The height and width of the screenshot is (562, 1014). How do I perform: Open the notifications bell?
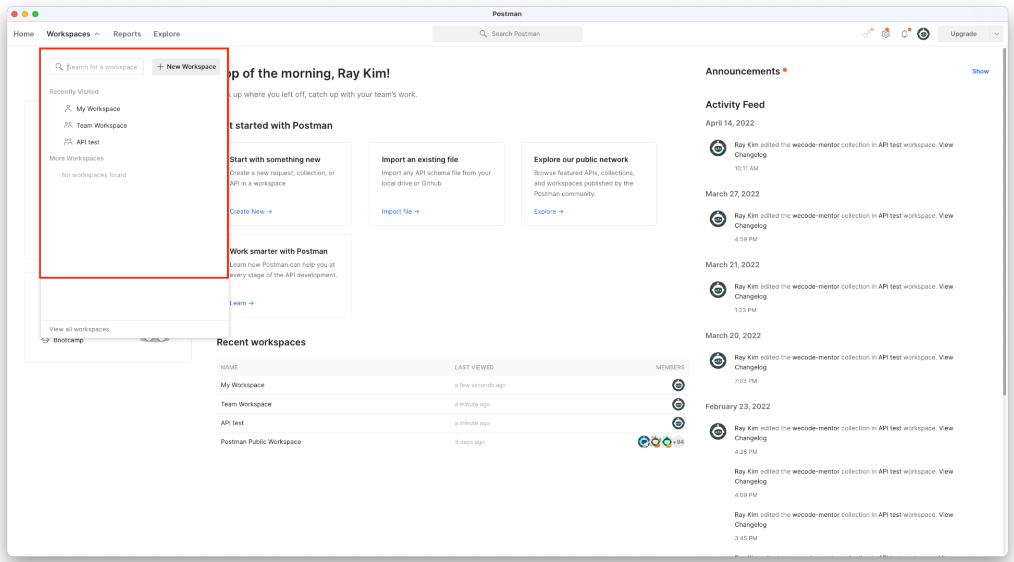905,34
